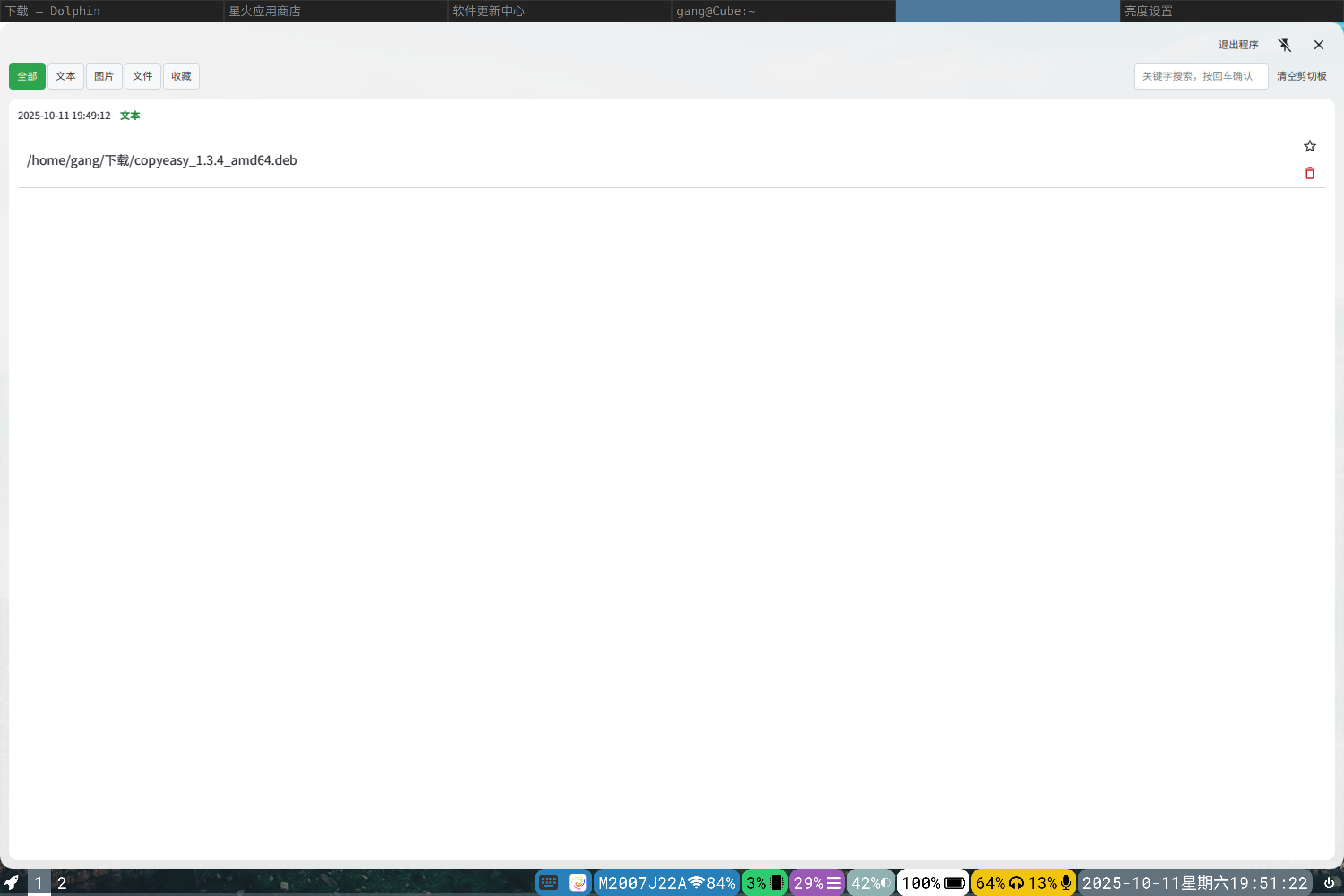Click the 13% microphone indicator
The image size is (1344, 896).
tap(1050, 883)
